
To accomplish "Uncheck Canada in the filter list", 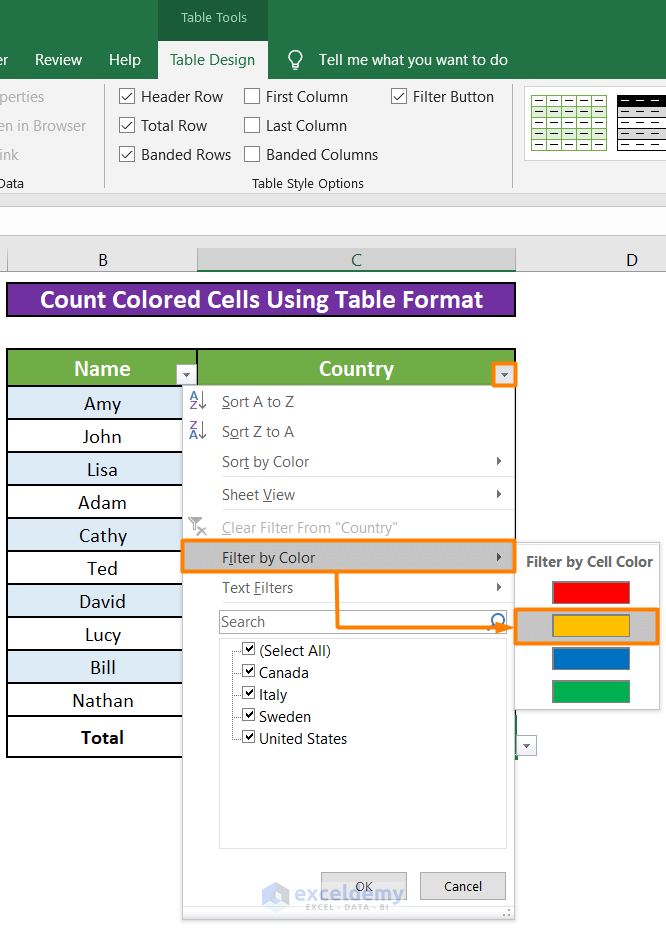I will tap(249, 673).
